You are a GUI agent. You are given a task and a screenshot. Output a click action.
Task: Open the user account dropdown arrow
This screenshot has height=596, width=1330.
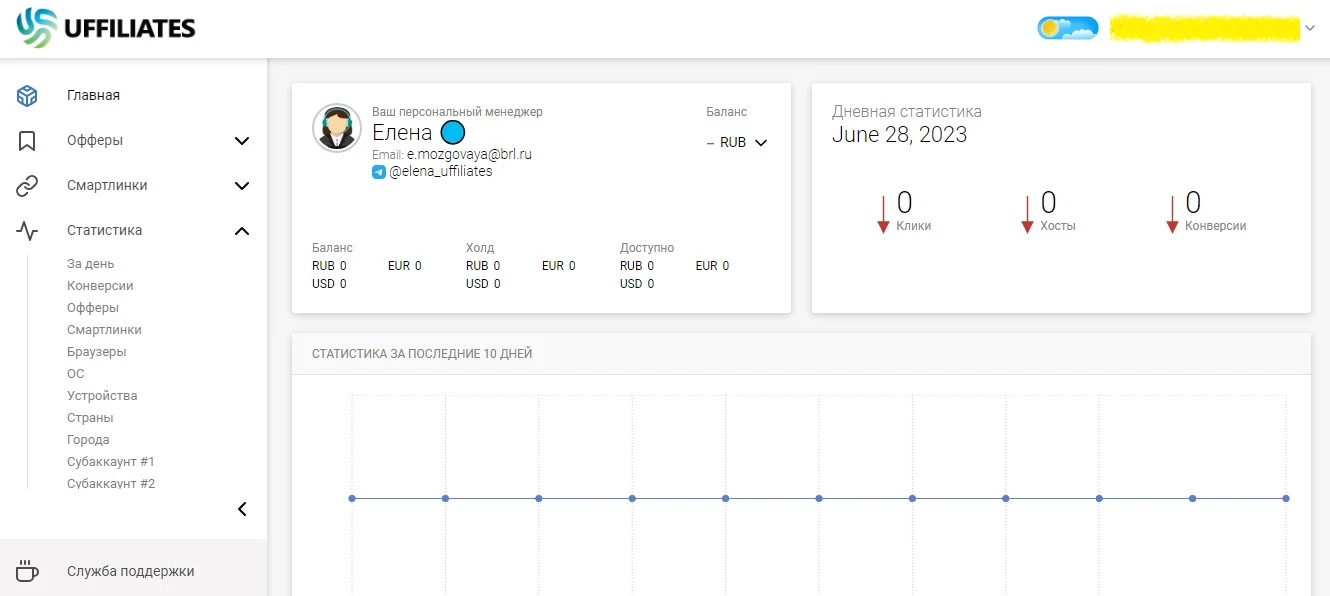(1310, 28)
